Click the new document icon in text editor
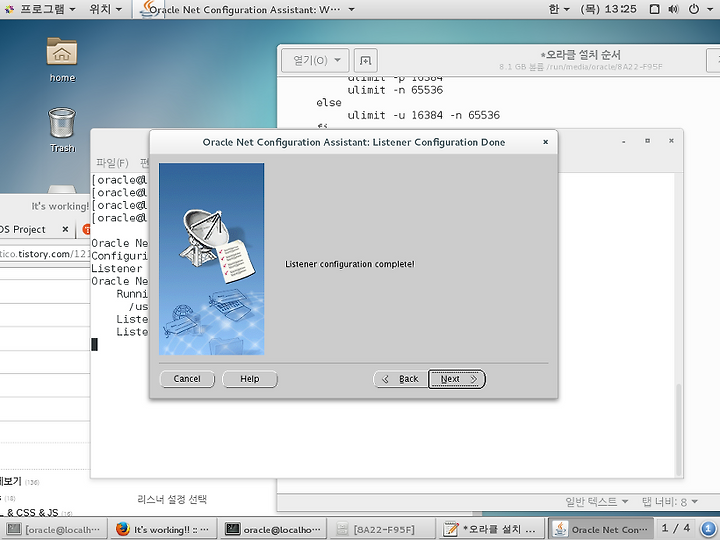Viewport: 720px width, 540px height. pos(366,60)
